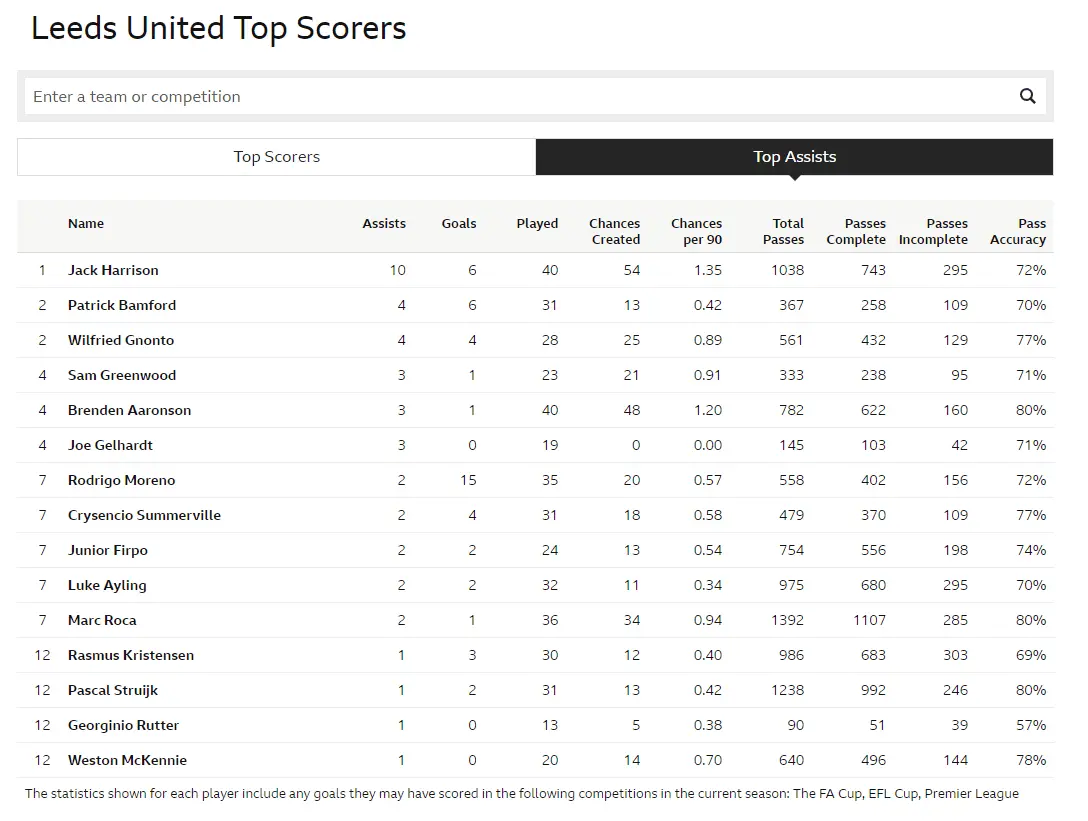
Task: Click the search magnifying glass icon
Action: point(1027,96)
